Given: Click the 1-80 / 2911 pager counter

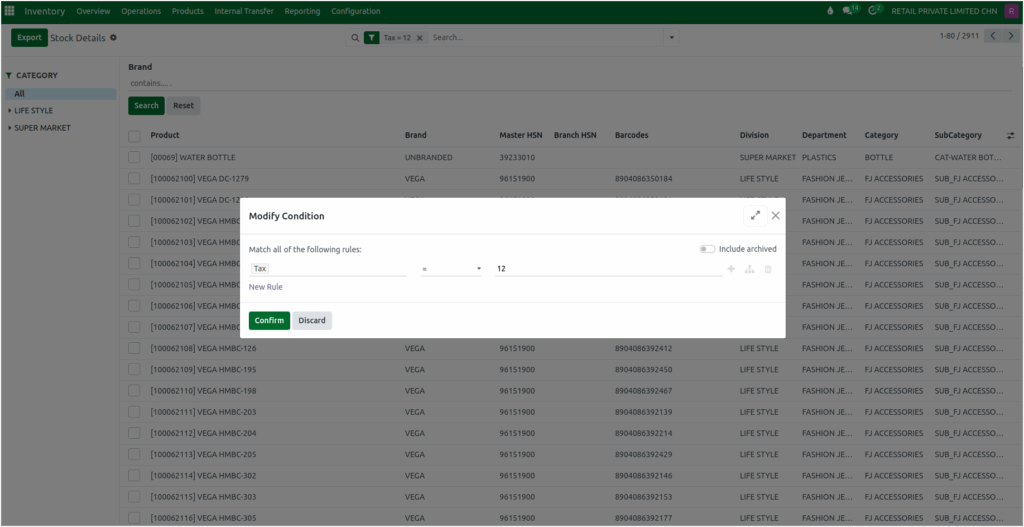Looking at the screenshot, I should pyautogui.click(x=959, y=36).
